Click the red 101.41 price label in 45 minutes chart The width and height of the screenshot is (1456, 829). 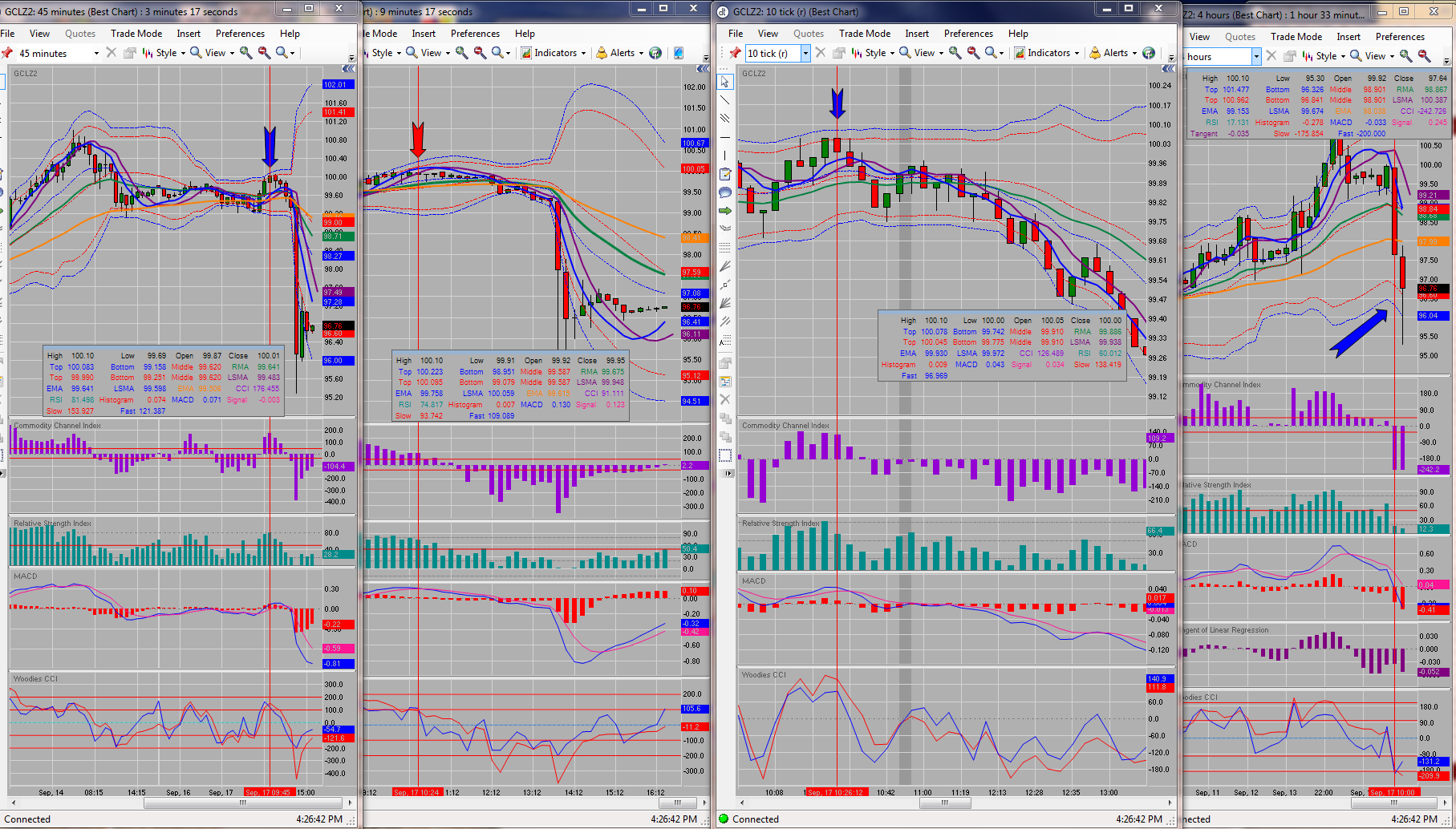point(338,112)
